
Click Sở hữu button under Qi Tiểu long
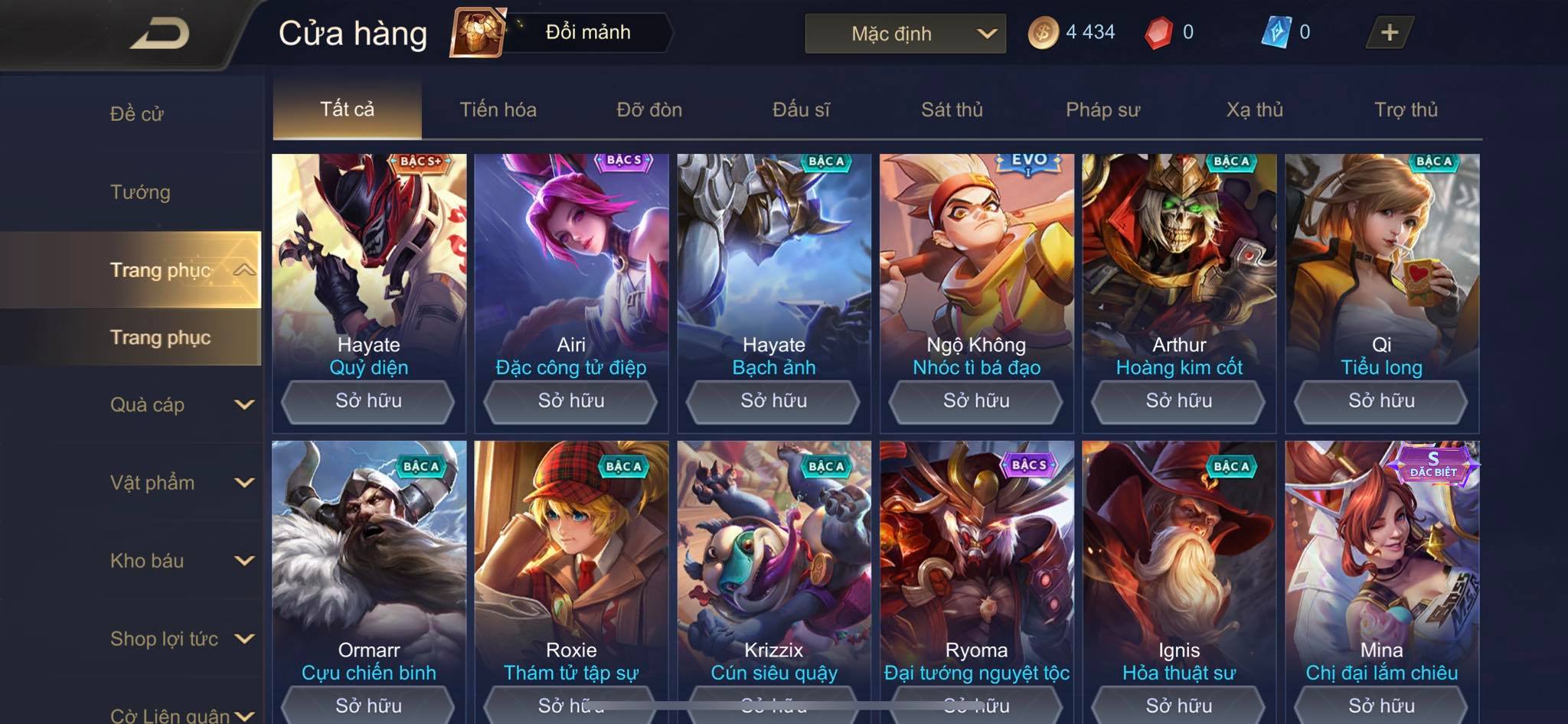coord(1381,401)
